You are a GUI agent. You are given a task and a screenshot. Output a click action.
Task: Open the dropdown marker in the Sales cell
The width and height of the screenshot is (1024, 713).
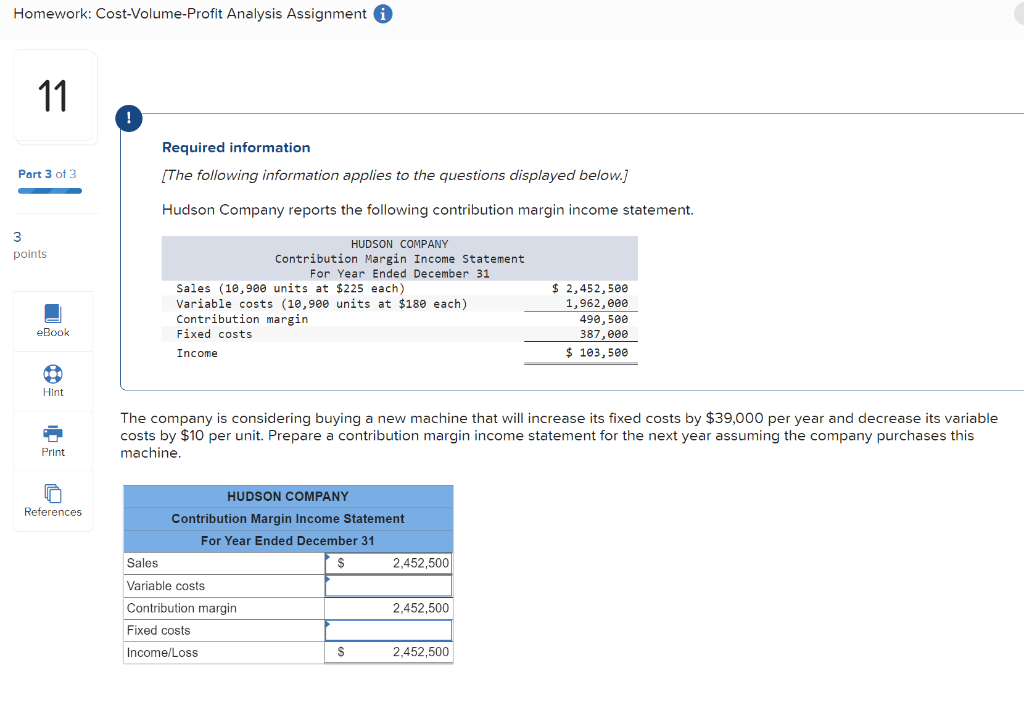click(328, 557)
